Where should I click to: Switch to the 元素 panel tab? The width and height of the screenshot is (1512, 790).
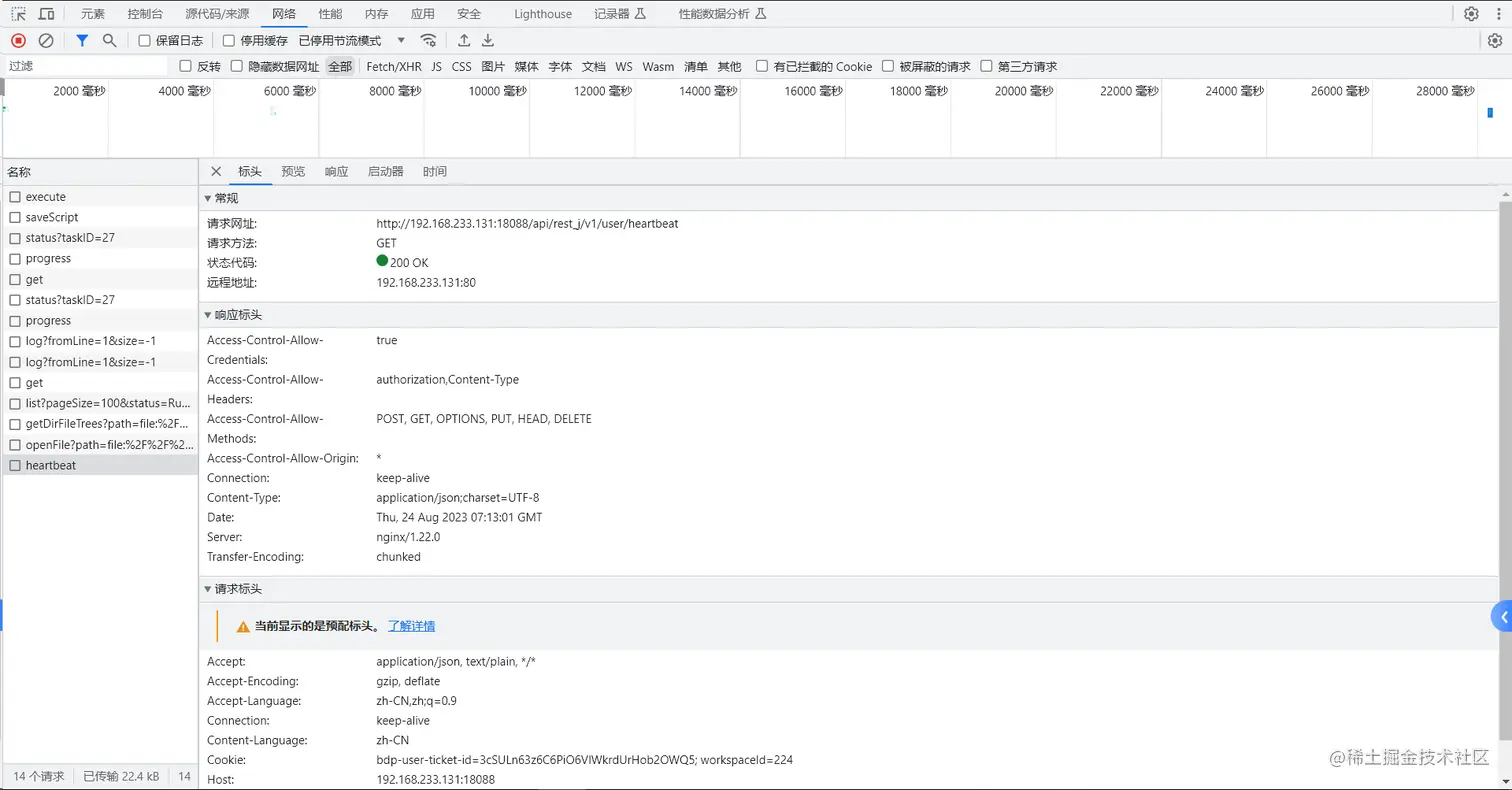[93, 14]
